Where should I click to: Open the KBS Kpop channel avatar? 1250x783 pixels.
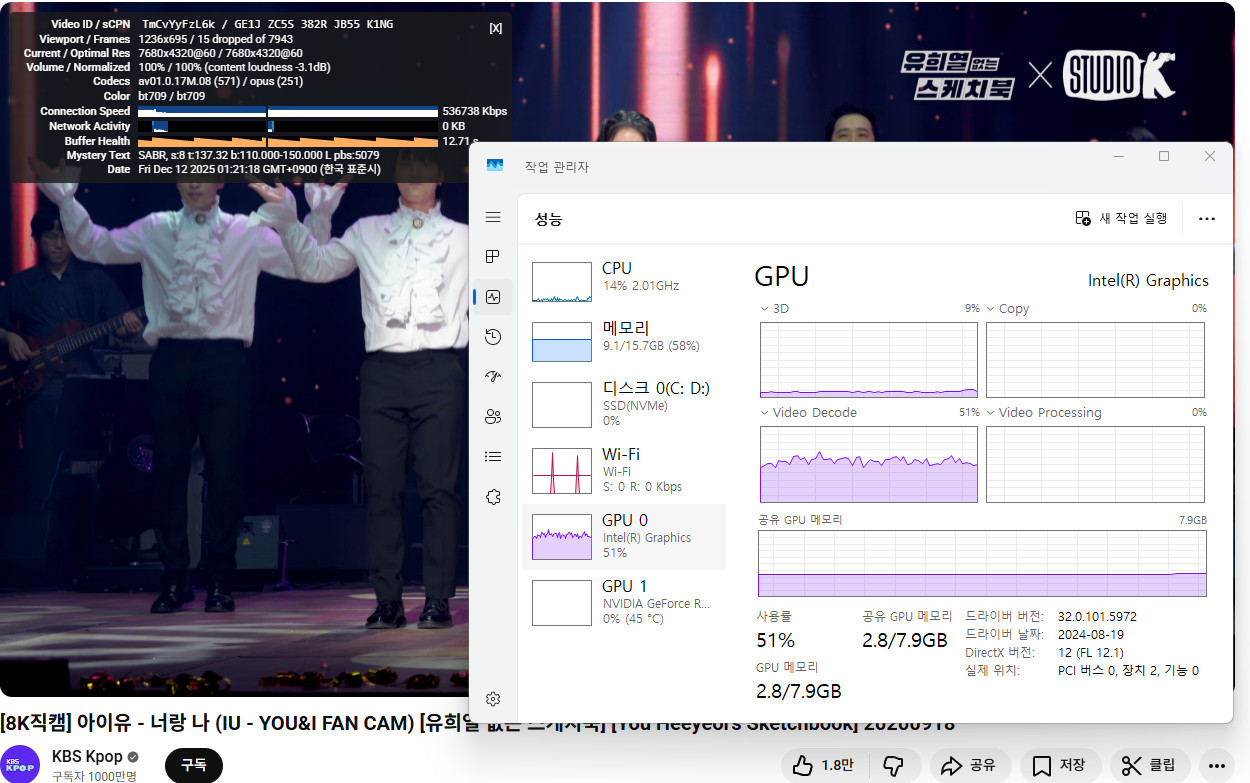pyautogui.click(x=20, y=765)
